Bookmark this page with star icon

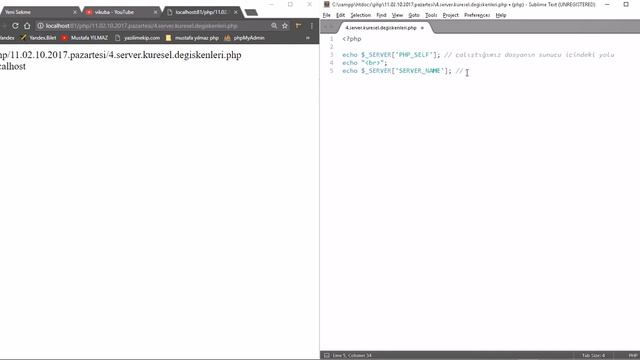pos(285,26)
